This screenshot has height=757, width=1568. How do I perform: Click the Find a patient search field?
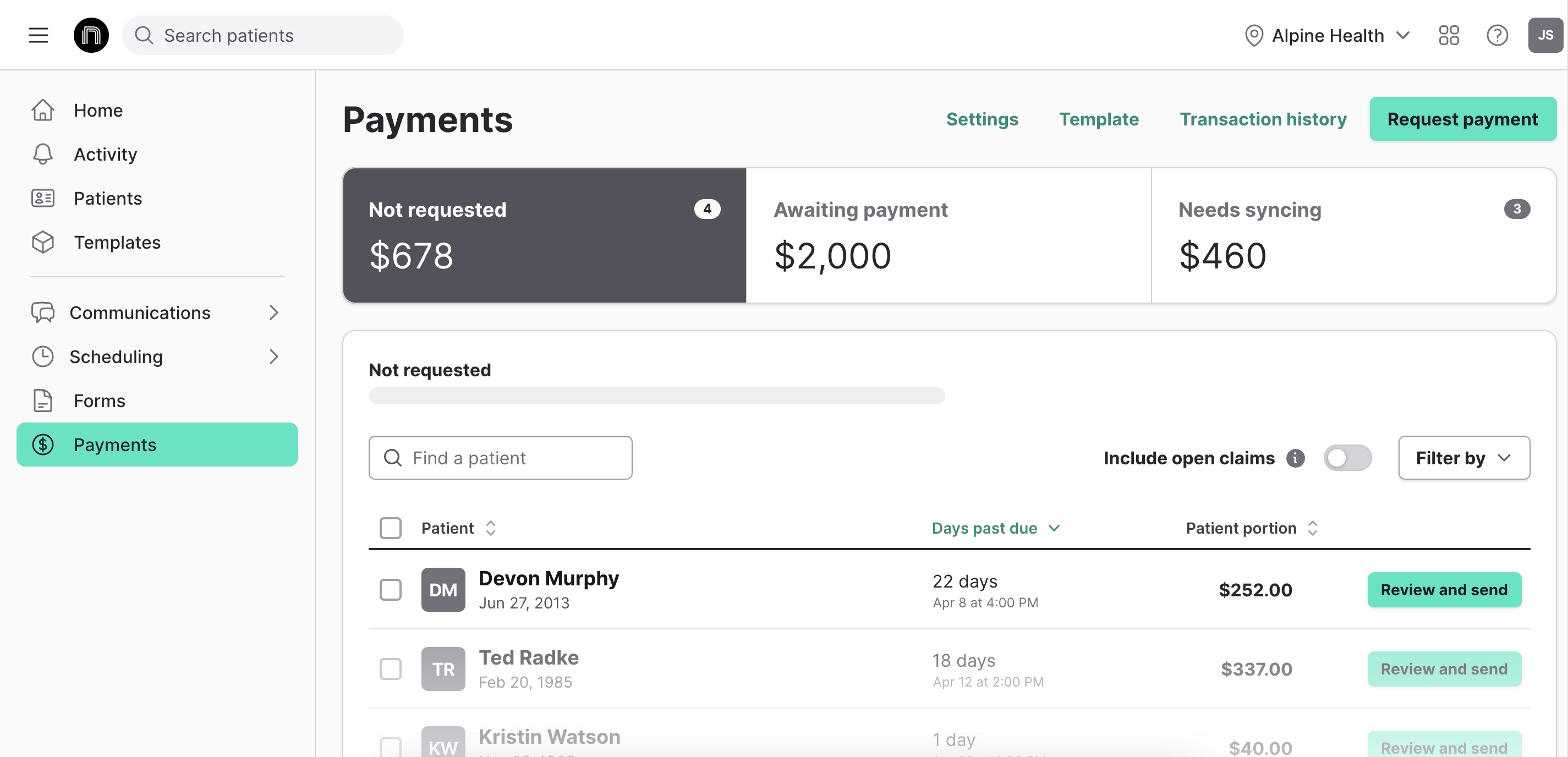pos(500,458)
